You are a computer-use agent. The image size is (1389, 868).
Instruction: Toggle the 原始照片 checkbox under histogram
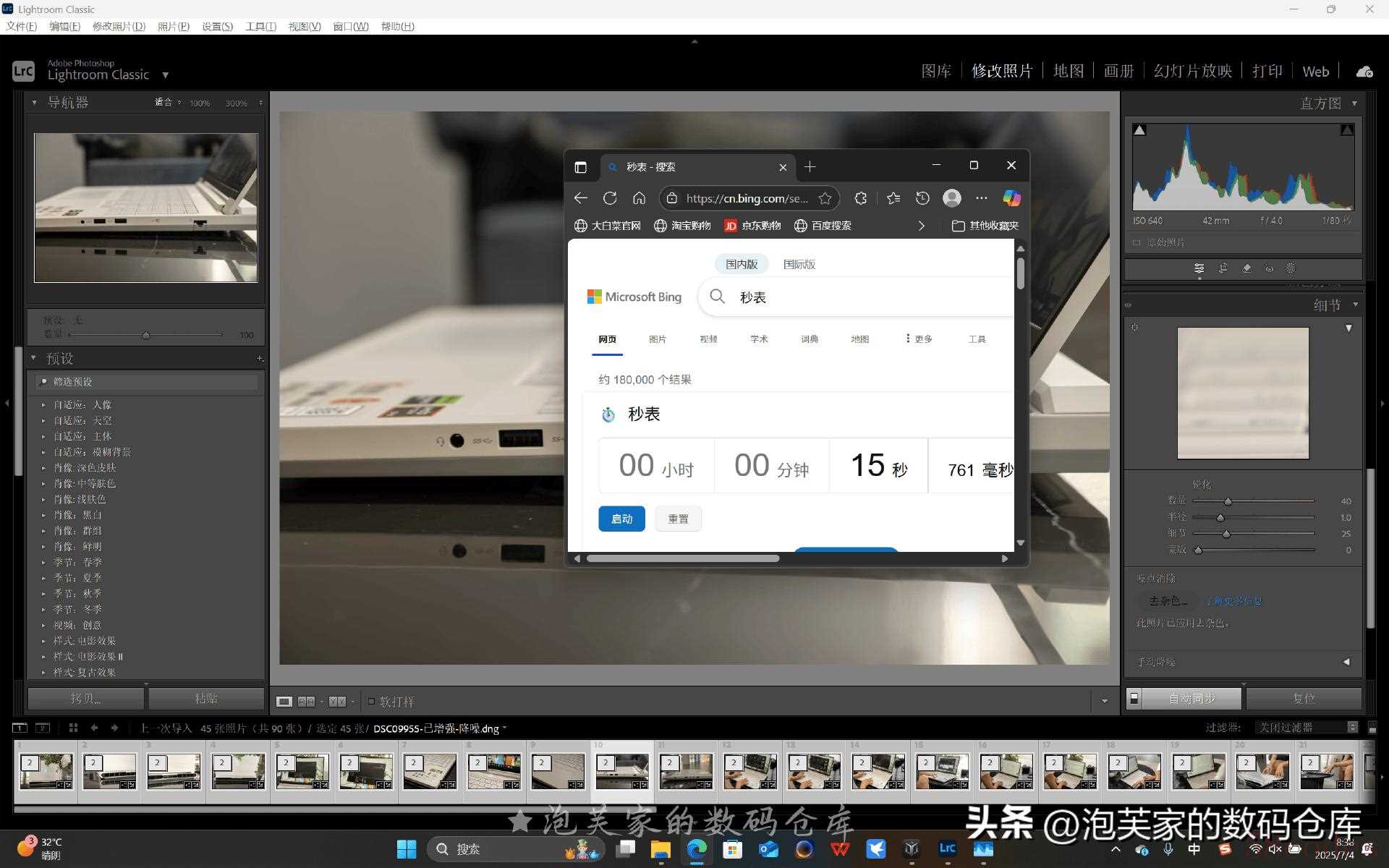pos(1137,242)
